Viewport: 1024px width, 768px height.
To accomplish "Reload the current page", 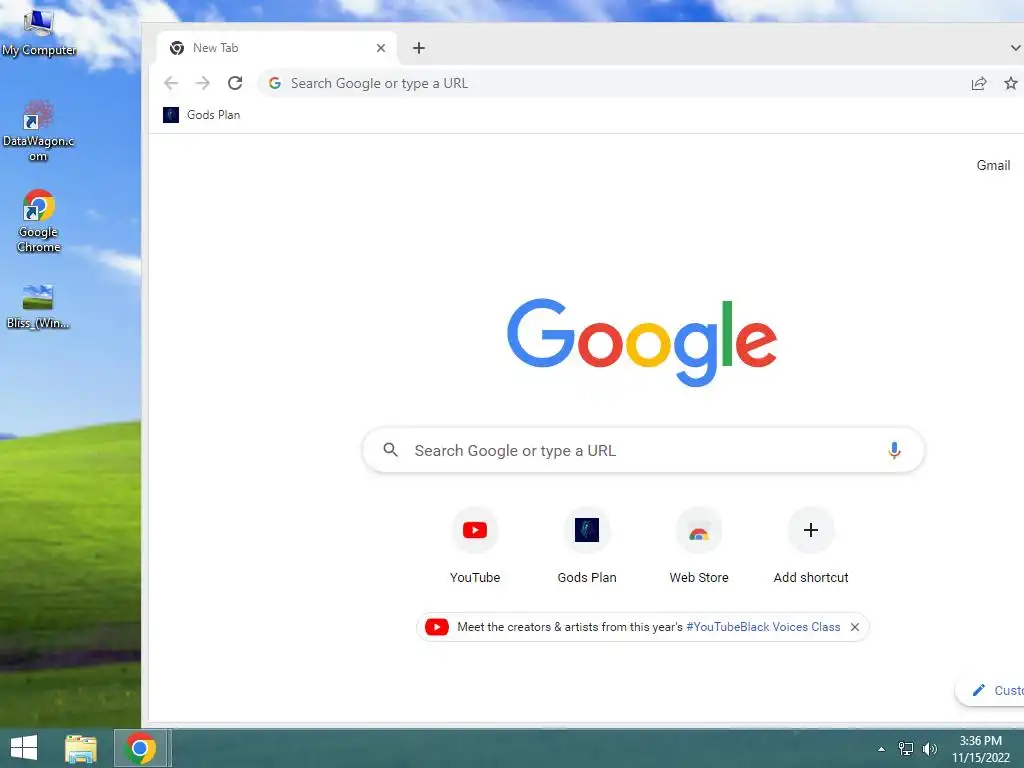I will [235, 83].
